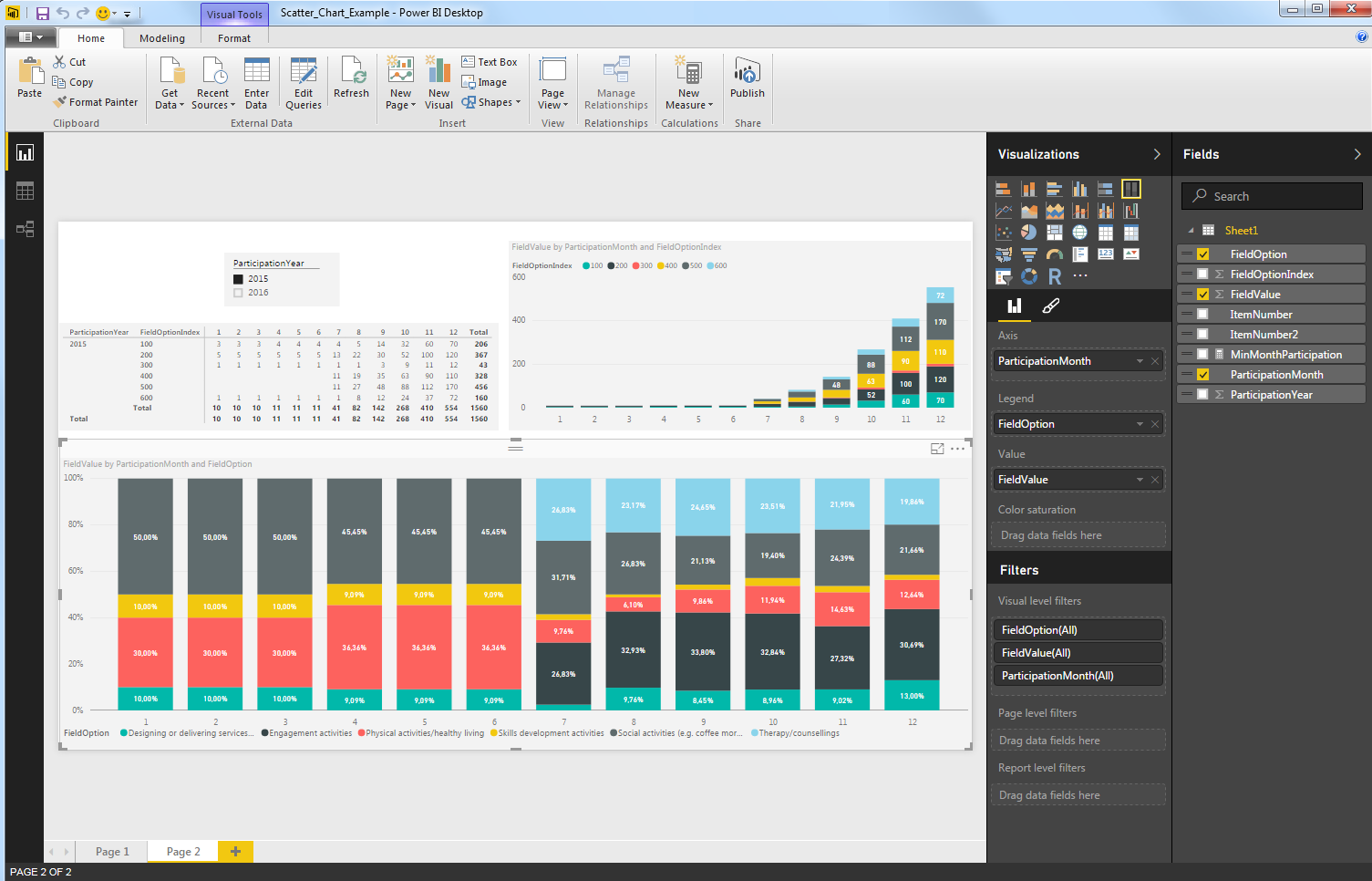Choose the Donut chart visualization
1372x881 pixels.
tap(1028, 276)
